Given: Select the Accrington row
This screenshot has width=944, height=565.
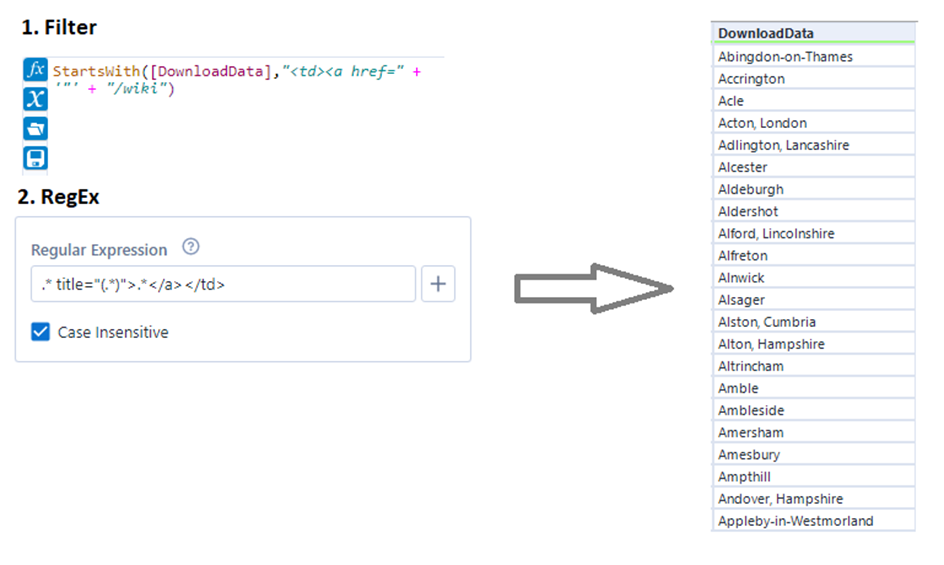Looking at the screenshot, I should [813, 79].
